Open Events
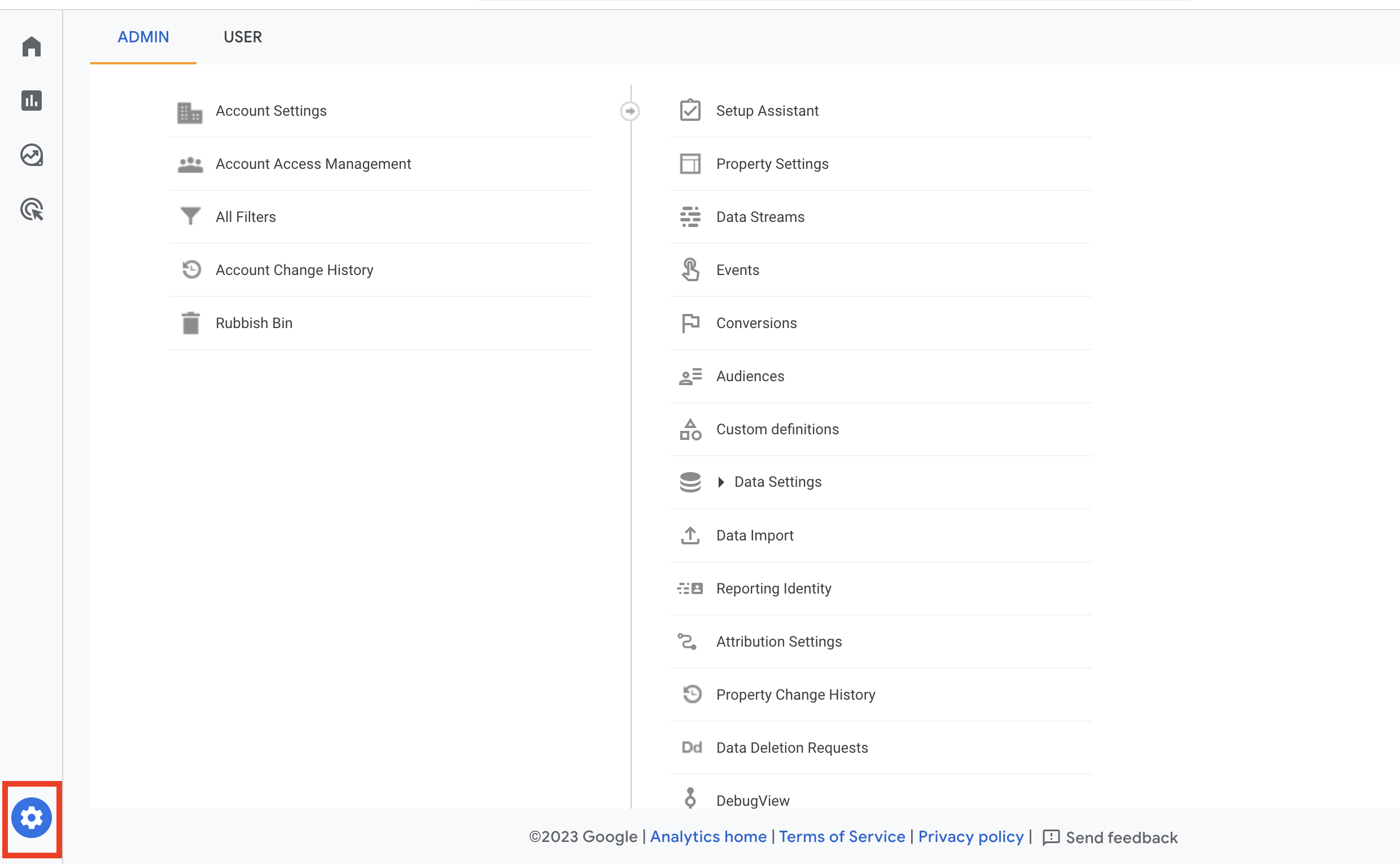 [737, 270]
